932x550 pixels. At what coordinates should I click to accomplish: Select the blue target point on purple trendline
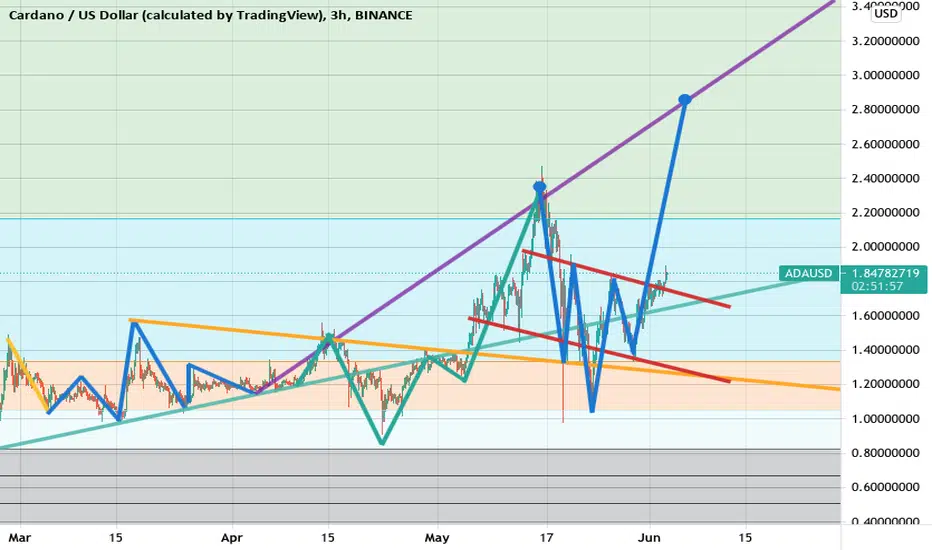(685, 99)
